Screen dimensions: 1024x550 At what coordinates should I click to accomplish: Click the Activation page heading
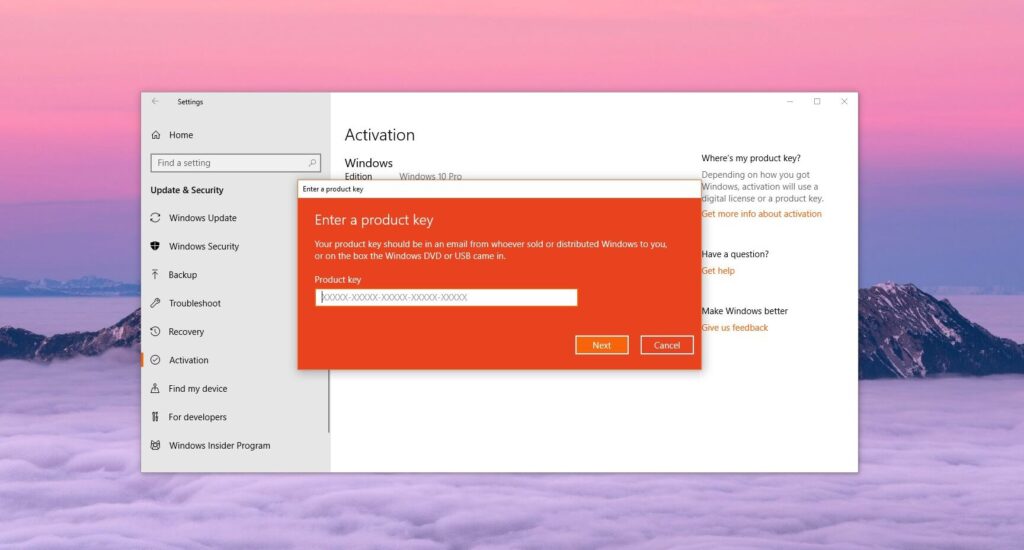tap(379, 135)
